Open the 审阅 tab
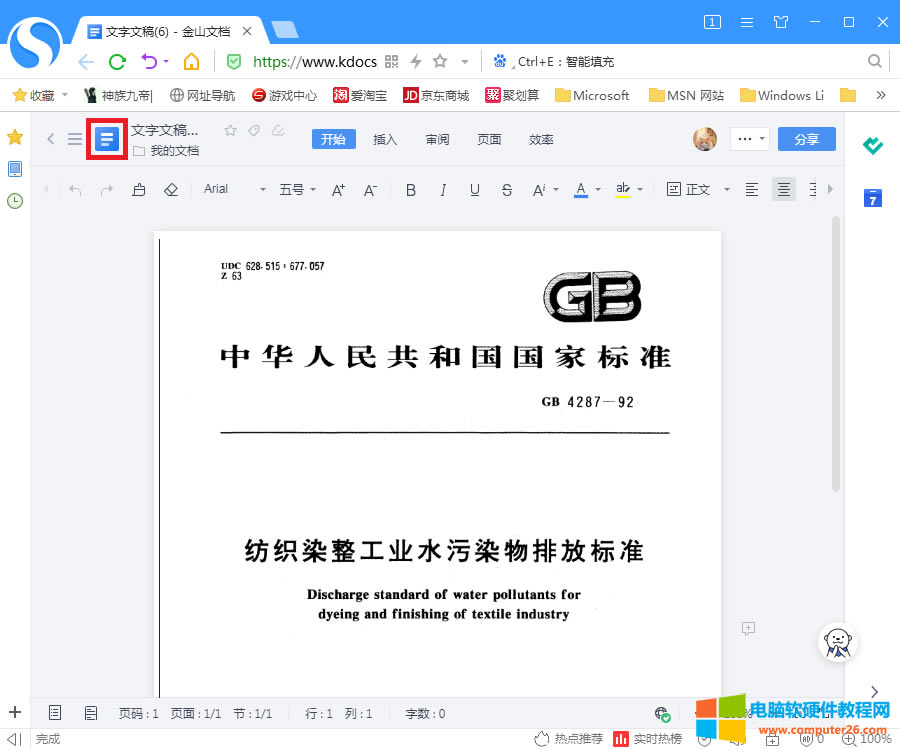 coord(437,139)
